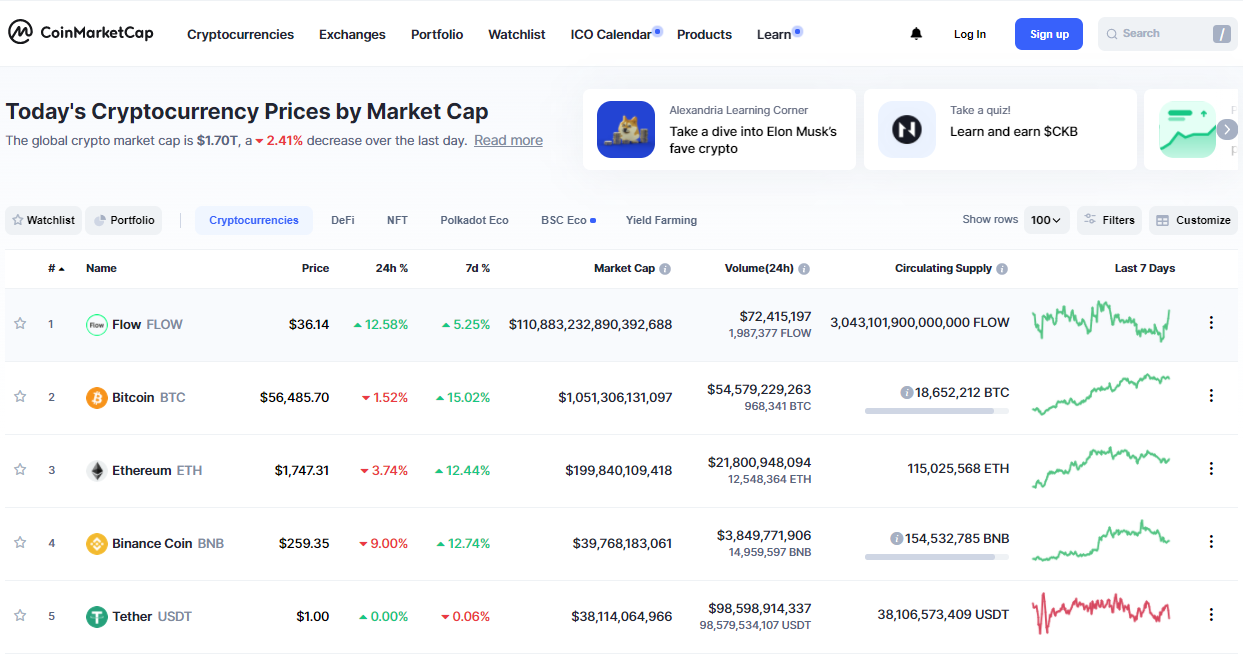The width and height of the screenshot is (1243, 658).
Task: Toggle the Bitcoin watchlist star
Action: 20,396
